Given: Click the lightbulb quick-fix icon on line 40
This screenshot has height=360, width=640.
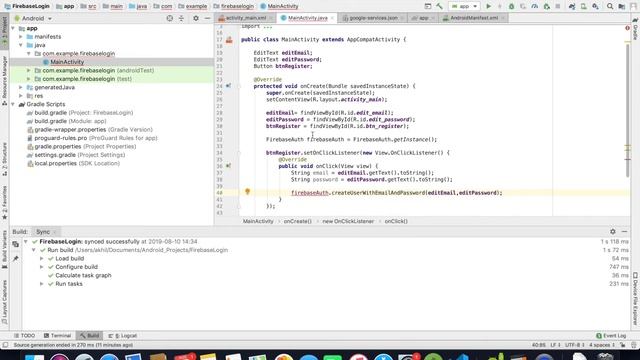Looking at the screenshot, I should pos(247,191).
